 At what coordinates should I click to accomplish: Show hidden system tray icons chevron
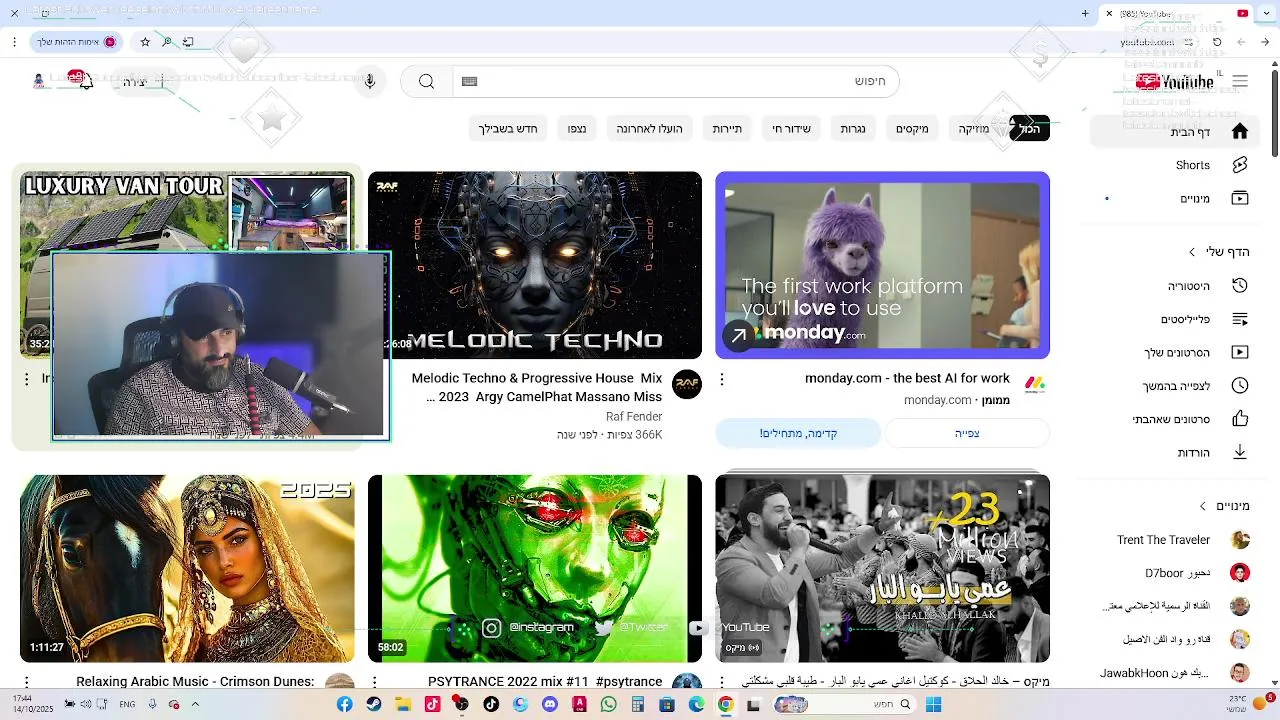[x=195, y=704]
